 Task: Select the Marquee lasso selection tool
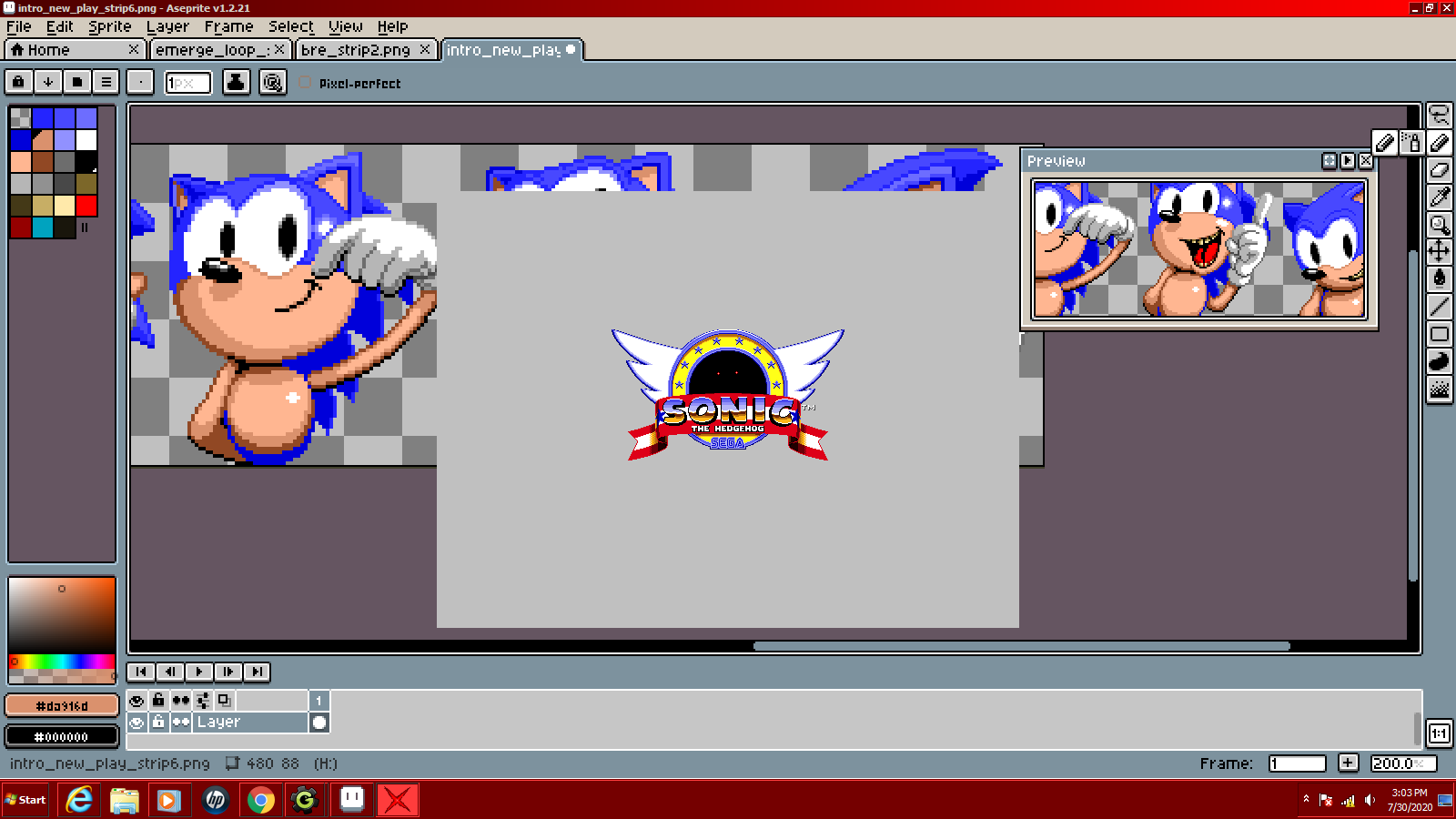(1439, 116)
